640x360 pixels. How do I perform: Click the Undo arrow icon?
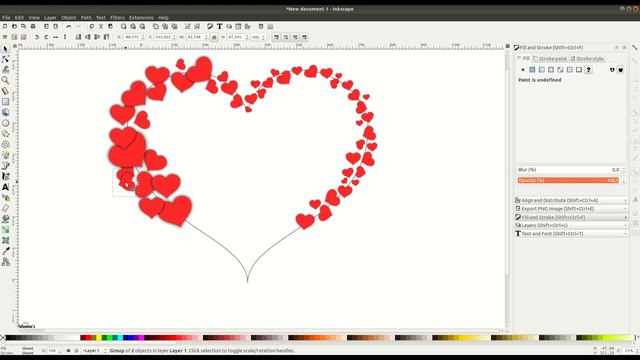69,27
